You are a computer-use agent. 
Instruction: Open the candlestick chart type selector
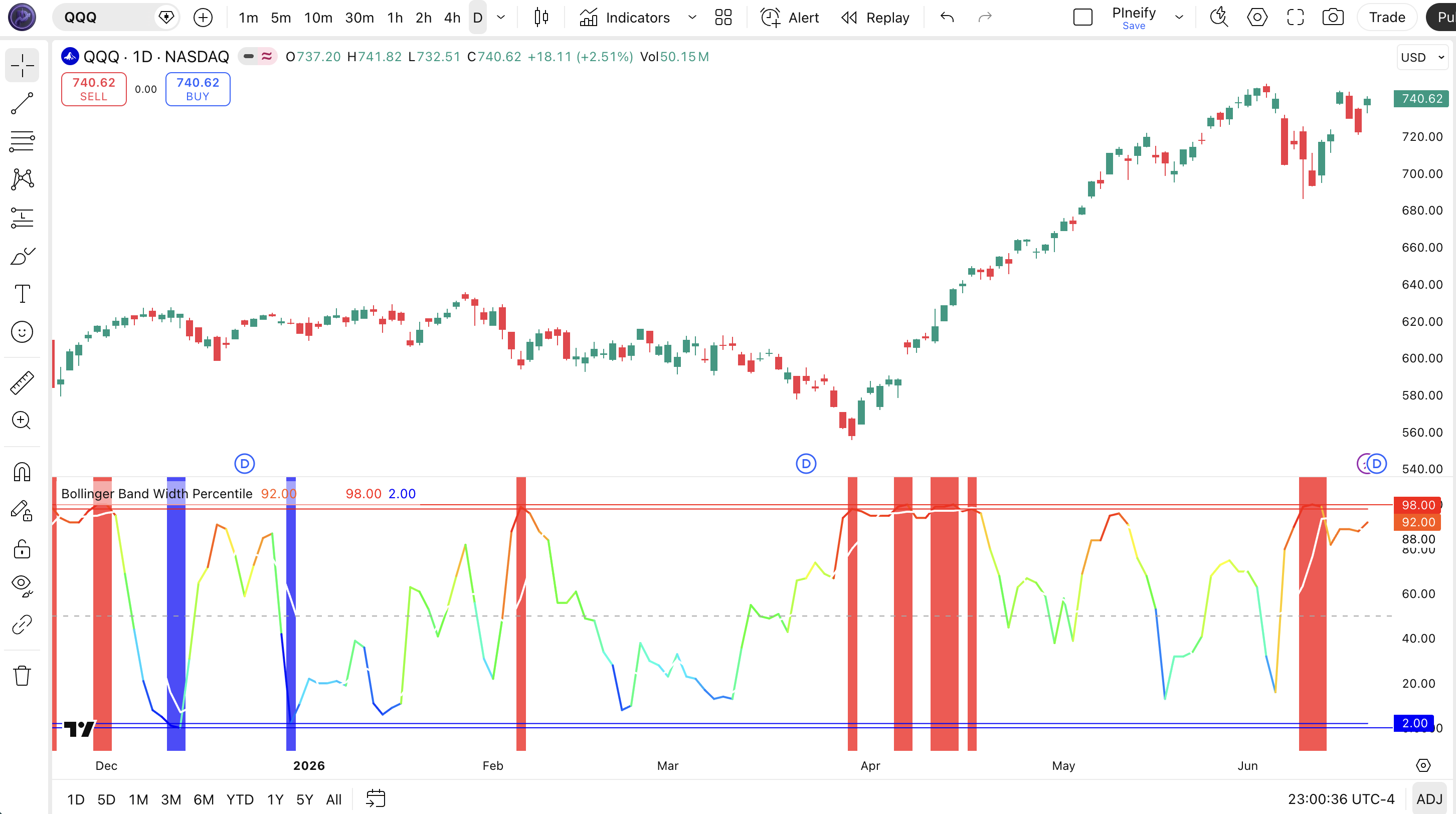click(x=541, y=18)
